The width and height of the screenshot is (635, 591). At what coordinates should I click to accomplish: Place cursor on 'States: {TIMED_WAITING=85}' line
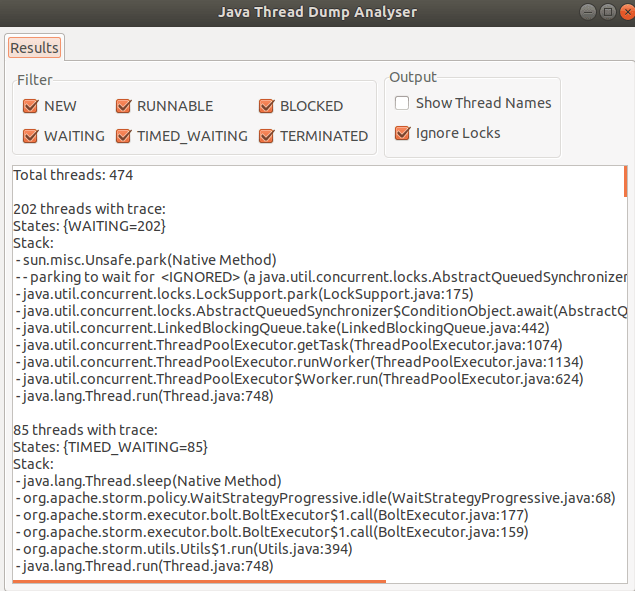(x=110, y=446)
